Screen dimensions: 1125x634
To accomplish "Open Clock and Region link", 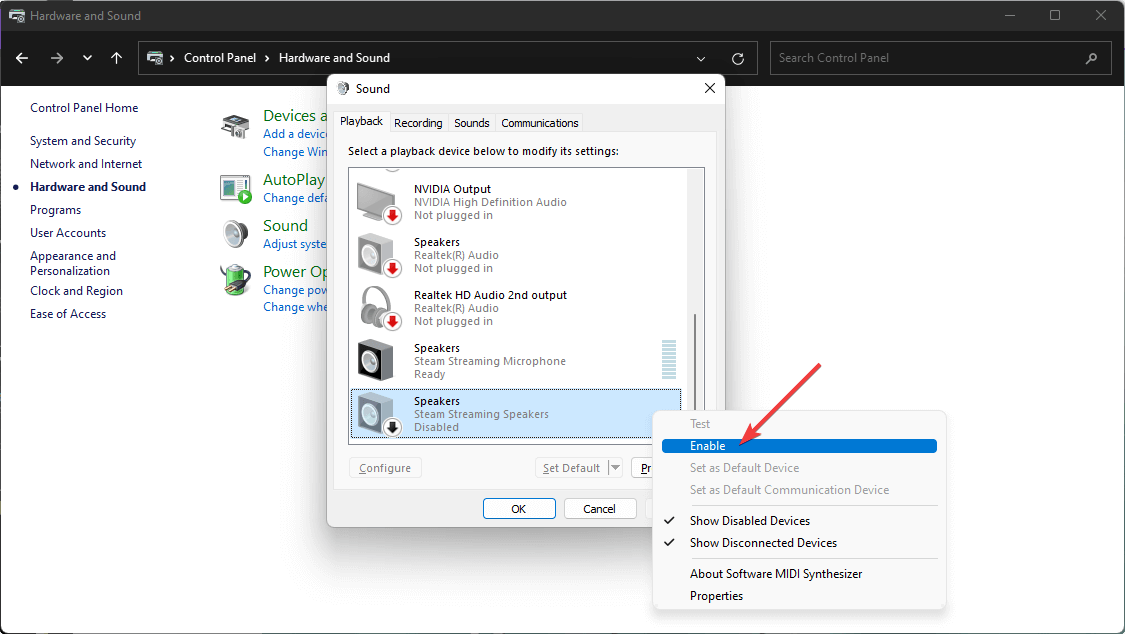I will 76,290.
